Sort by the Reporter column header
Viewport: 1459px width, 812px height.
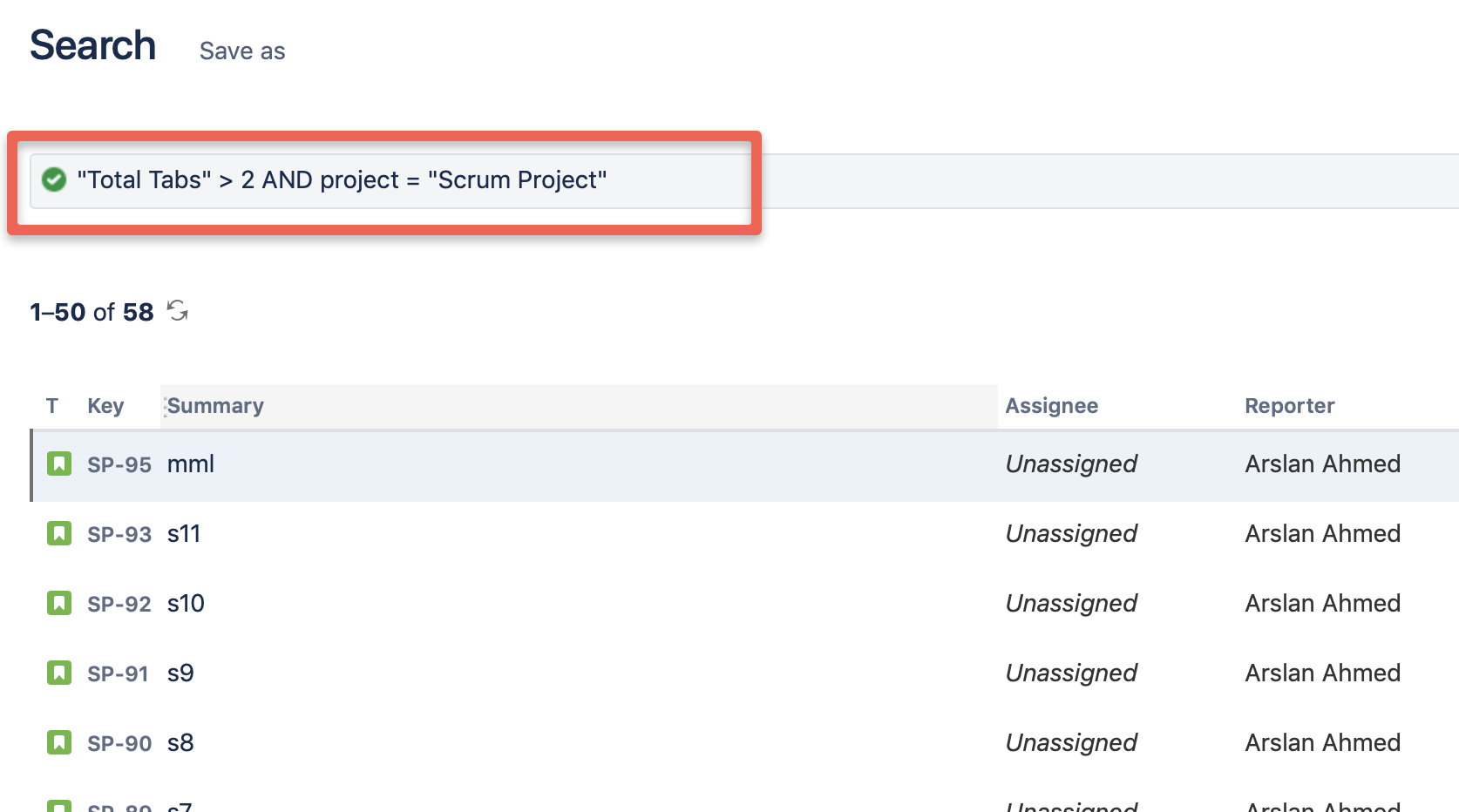pyautogui.click(x=1289, y=405)
